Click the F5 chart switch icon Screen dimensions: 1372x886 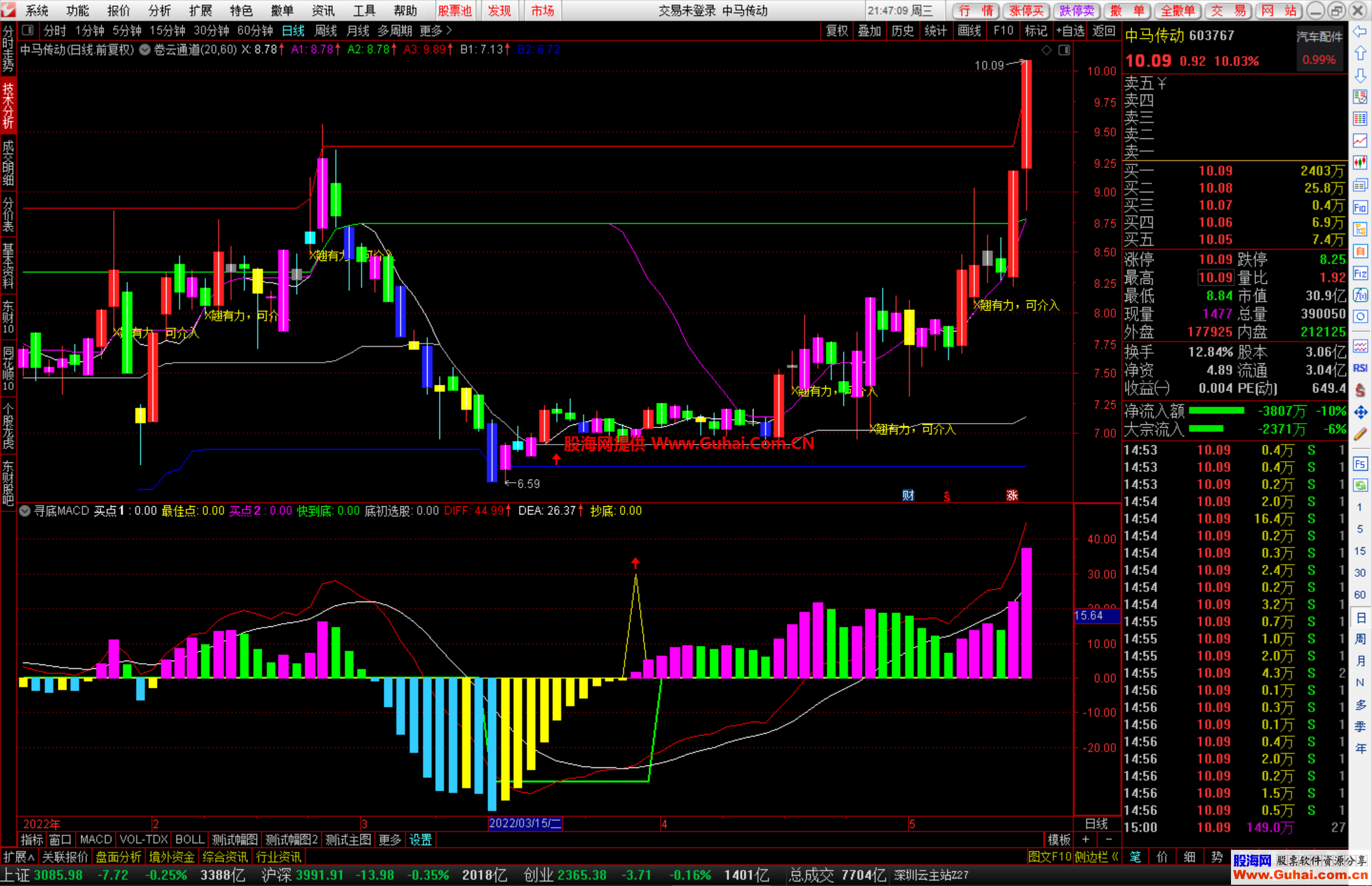1360,464
